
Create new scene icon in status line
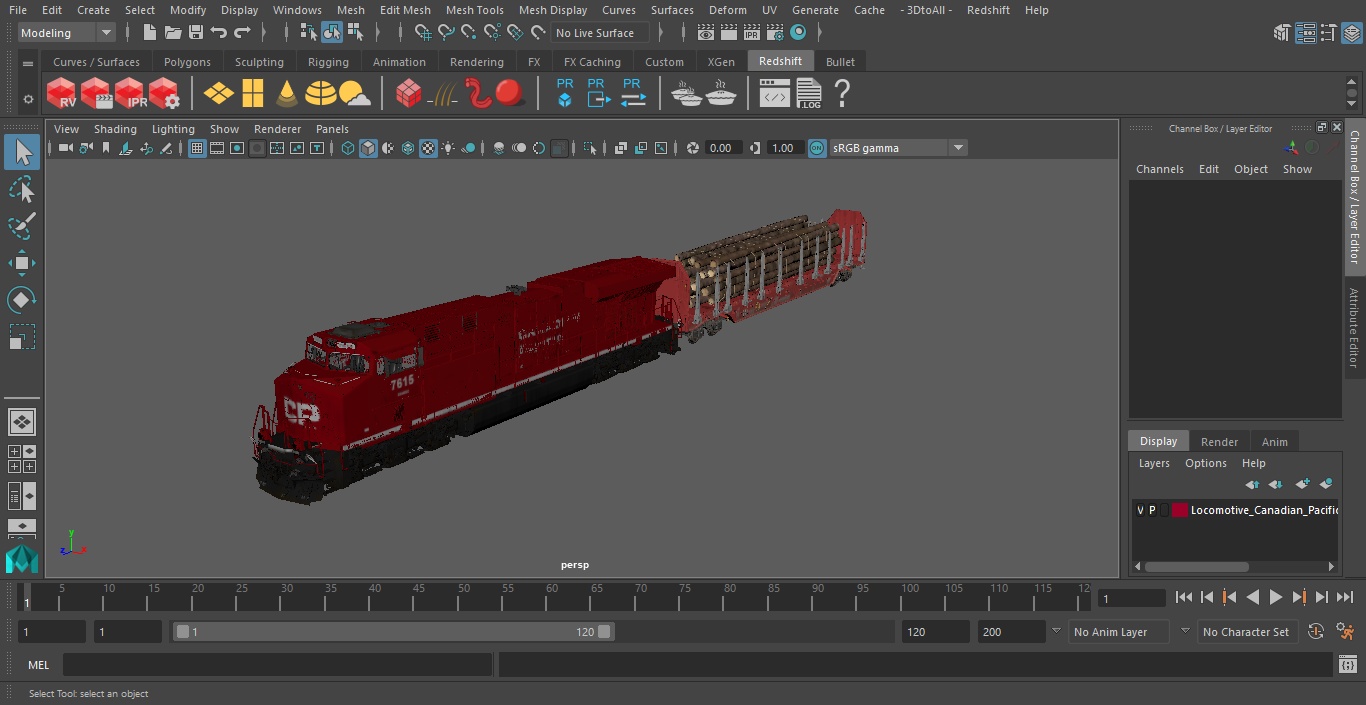coord(150,33)
